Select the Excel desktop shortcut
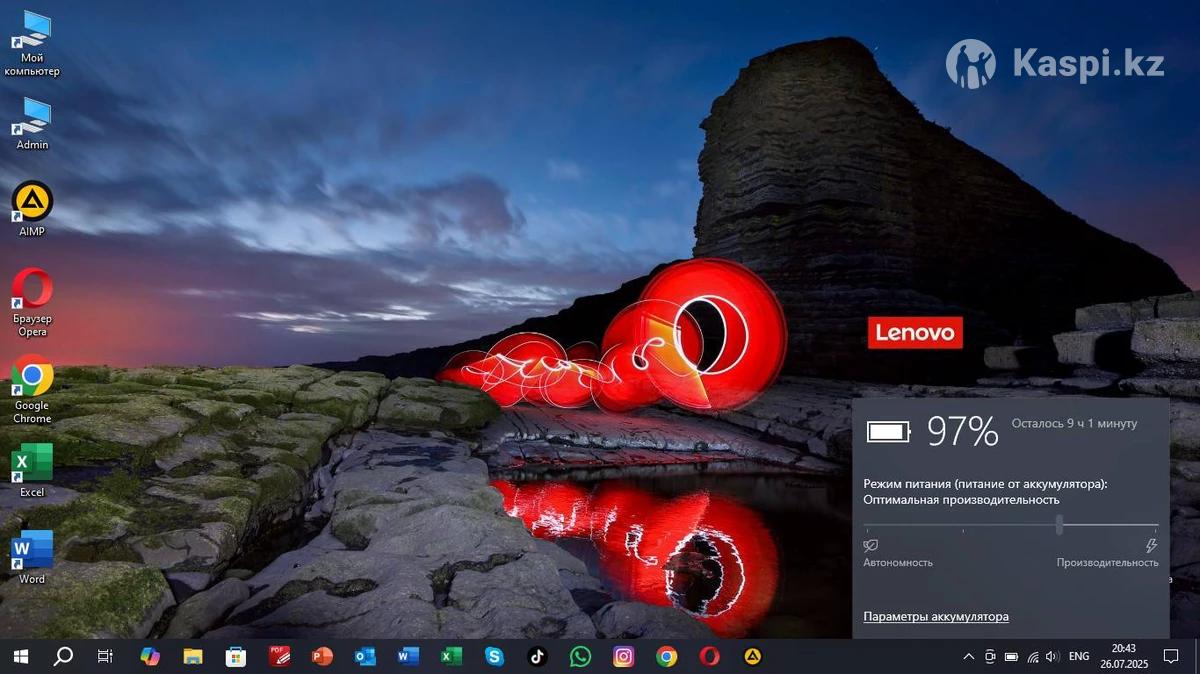Viewport: 1200px width, 674px height. pos(32,470)
